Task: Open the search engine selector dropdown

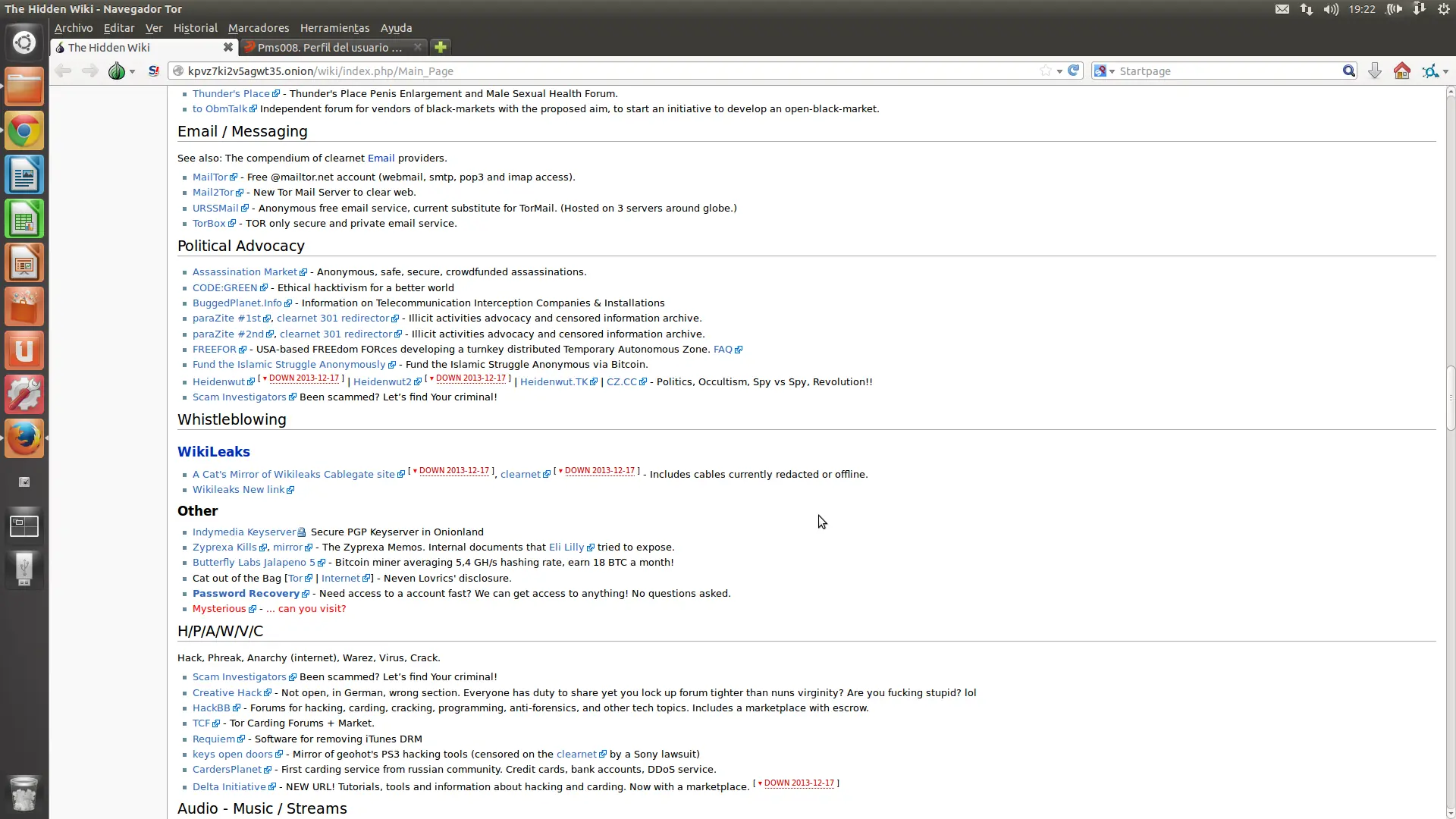Action: point(1103,71)
